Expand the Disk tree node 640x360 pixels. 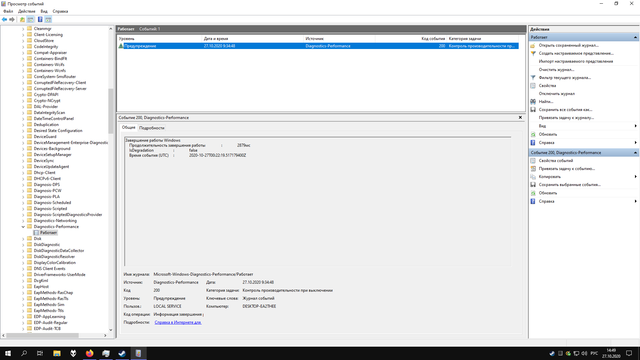pyautogui.click(x=23, y=239)
